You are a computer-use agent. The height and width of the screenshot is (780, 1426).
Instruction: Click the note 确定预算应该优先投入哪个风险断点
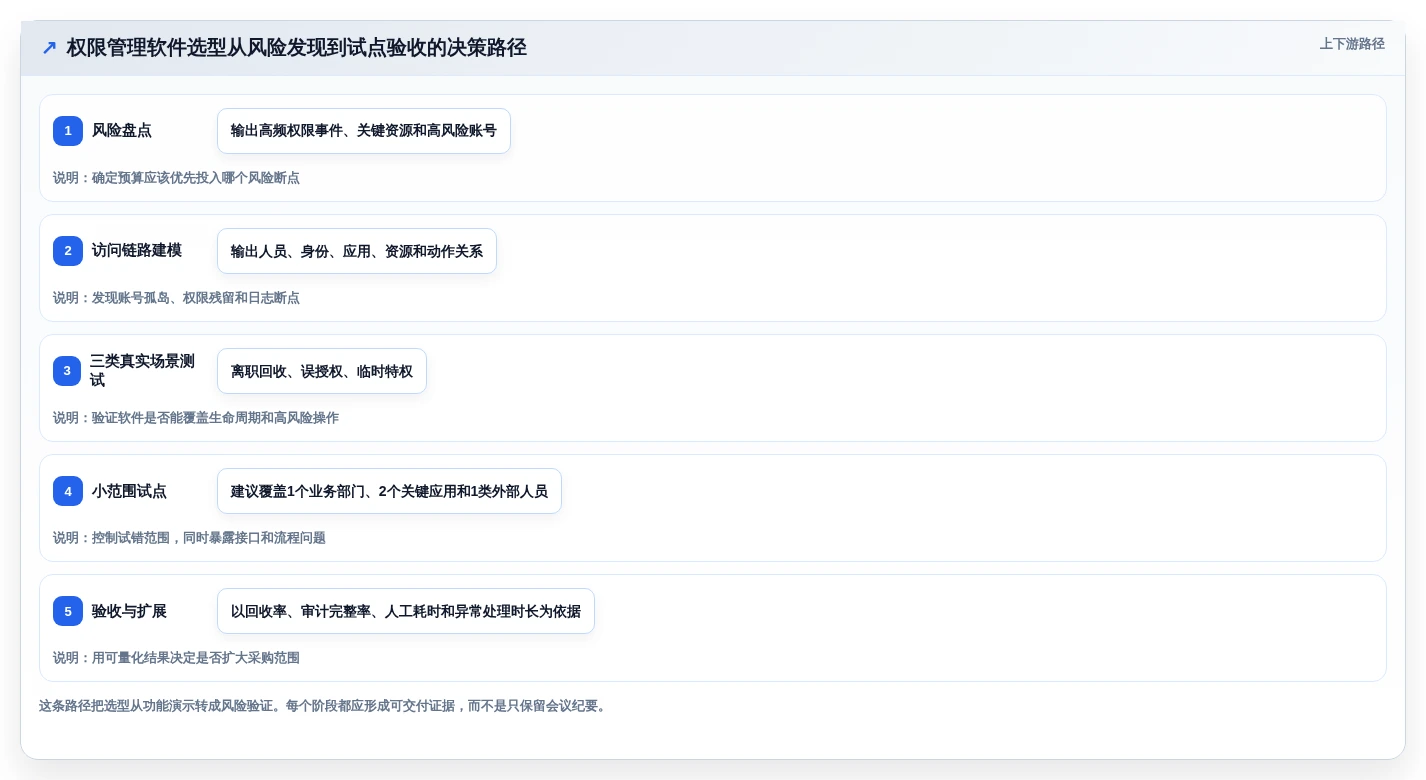[176, 178]
